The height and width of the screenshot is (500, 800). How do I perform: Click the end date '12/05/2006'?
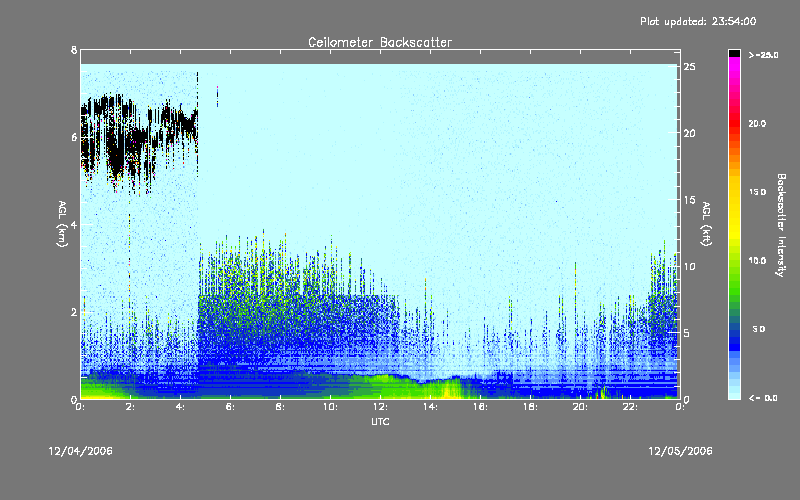(680, 451)
